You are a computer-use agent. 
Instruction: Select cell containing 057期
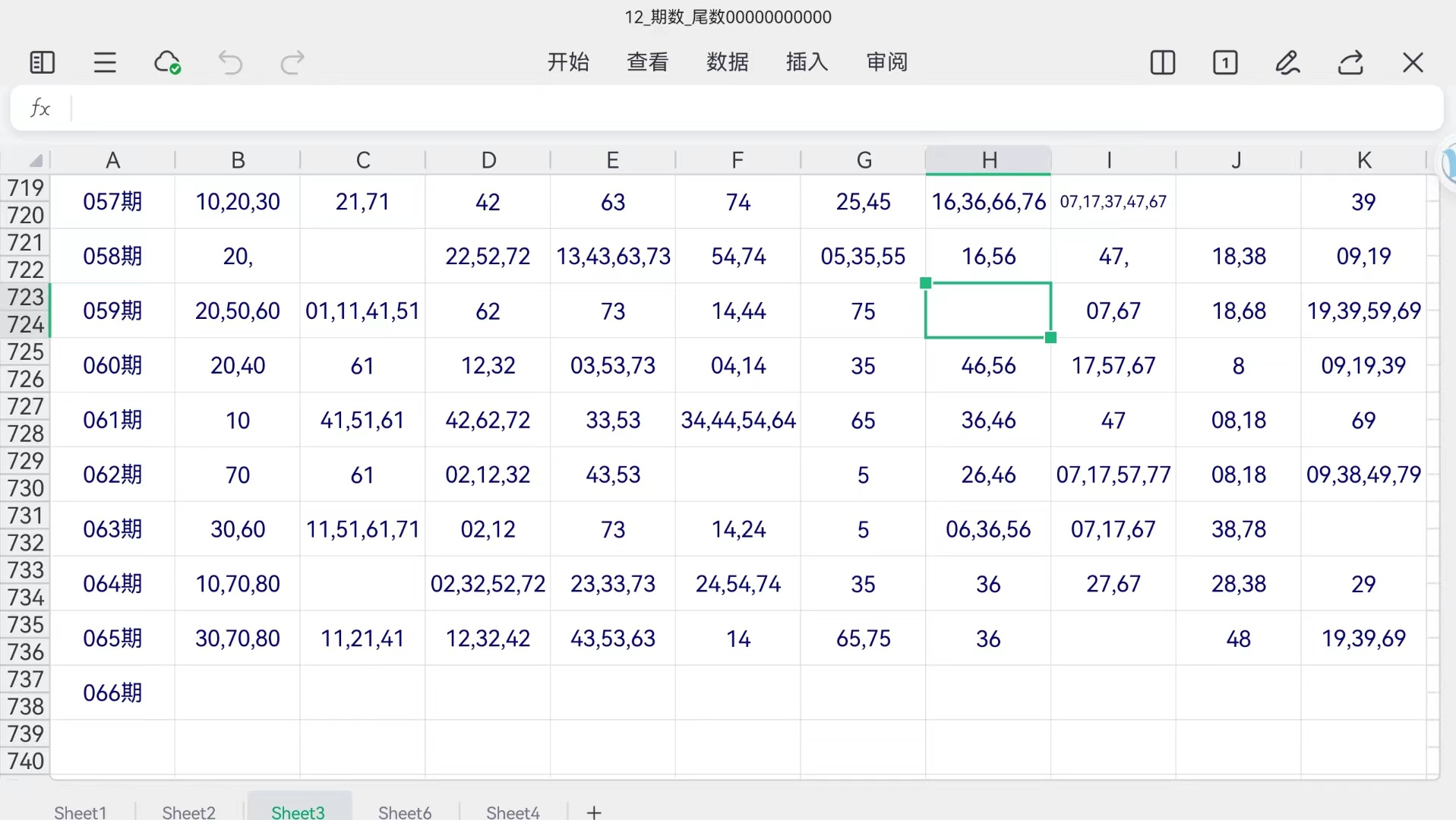click(x=112, y=201)
